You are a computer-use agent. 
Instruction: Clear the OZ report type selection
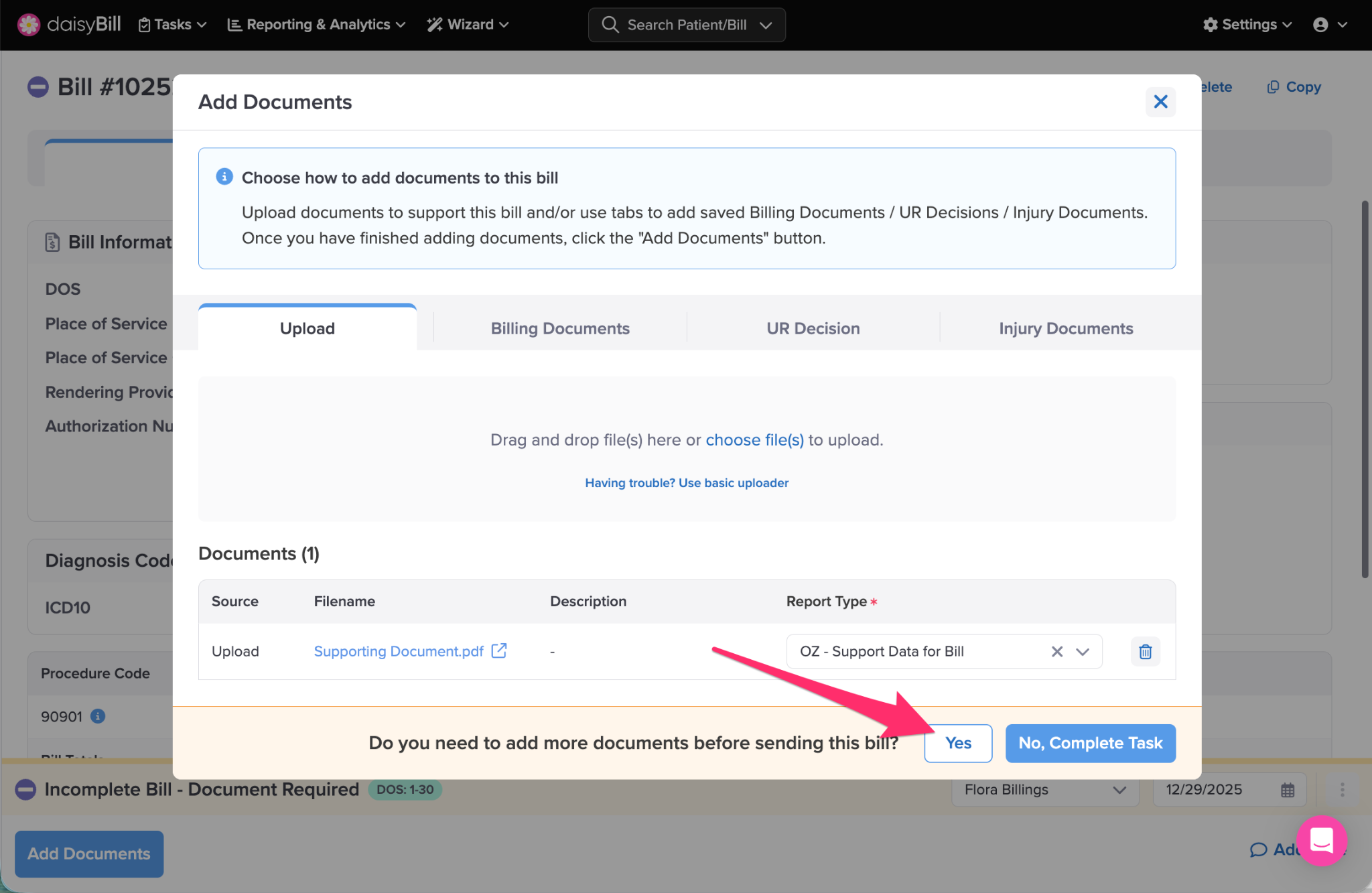1057,651
